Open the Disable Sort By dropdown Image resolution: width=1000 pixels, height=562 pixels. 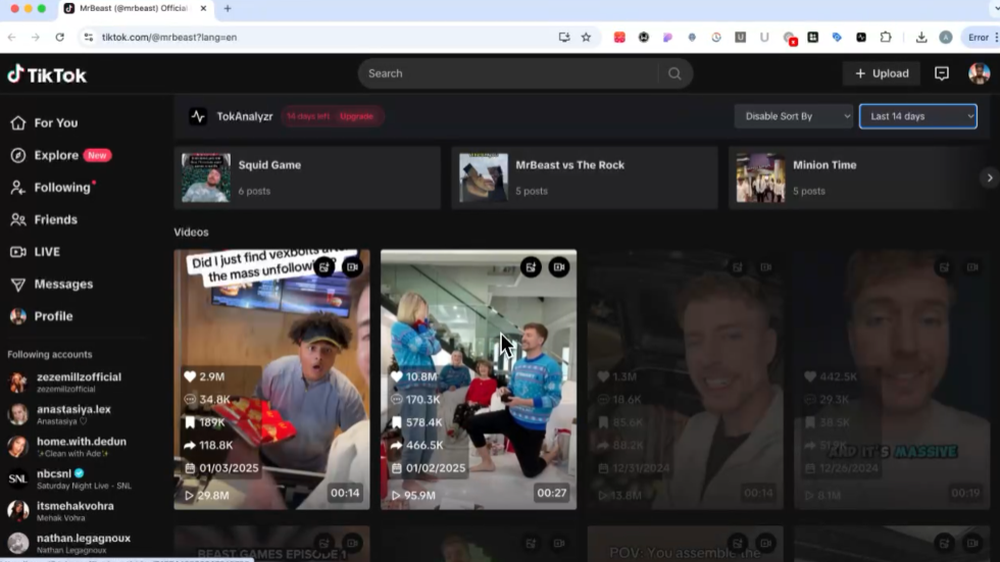(x=793, y=117)
